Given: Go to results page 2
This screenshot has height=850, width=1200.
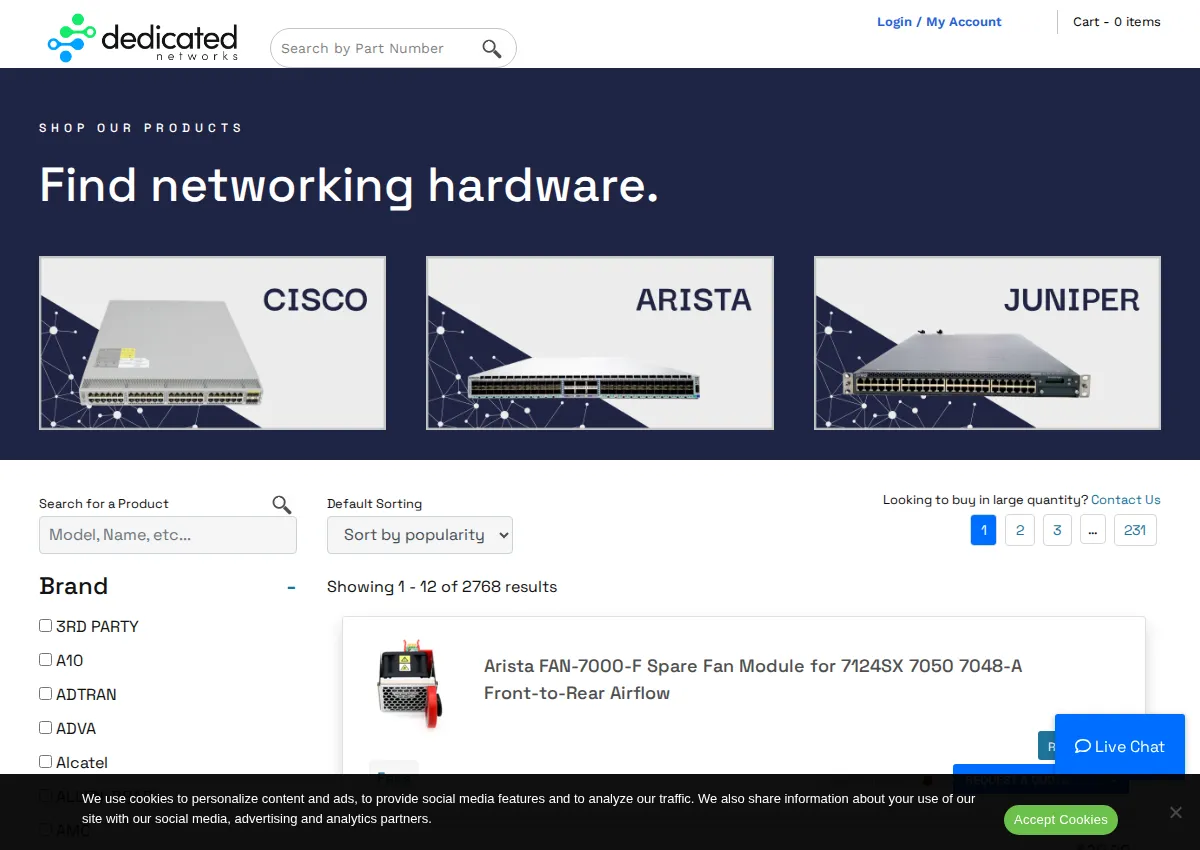Looking at the screenshot, I should coord(1020,530).
